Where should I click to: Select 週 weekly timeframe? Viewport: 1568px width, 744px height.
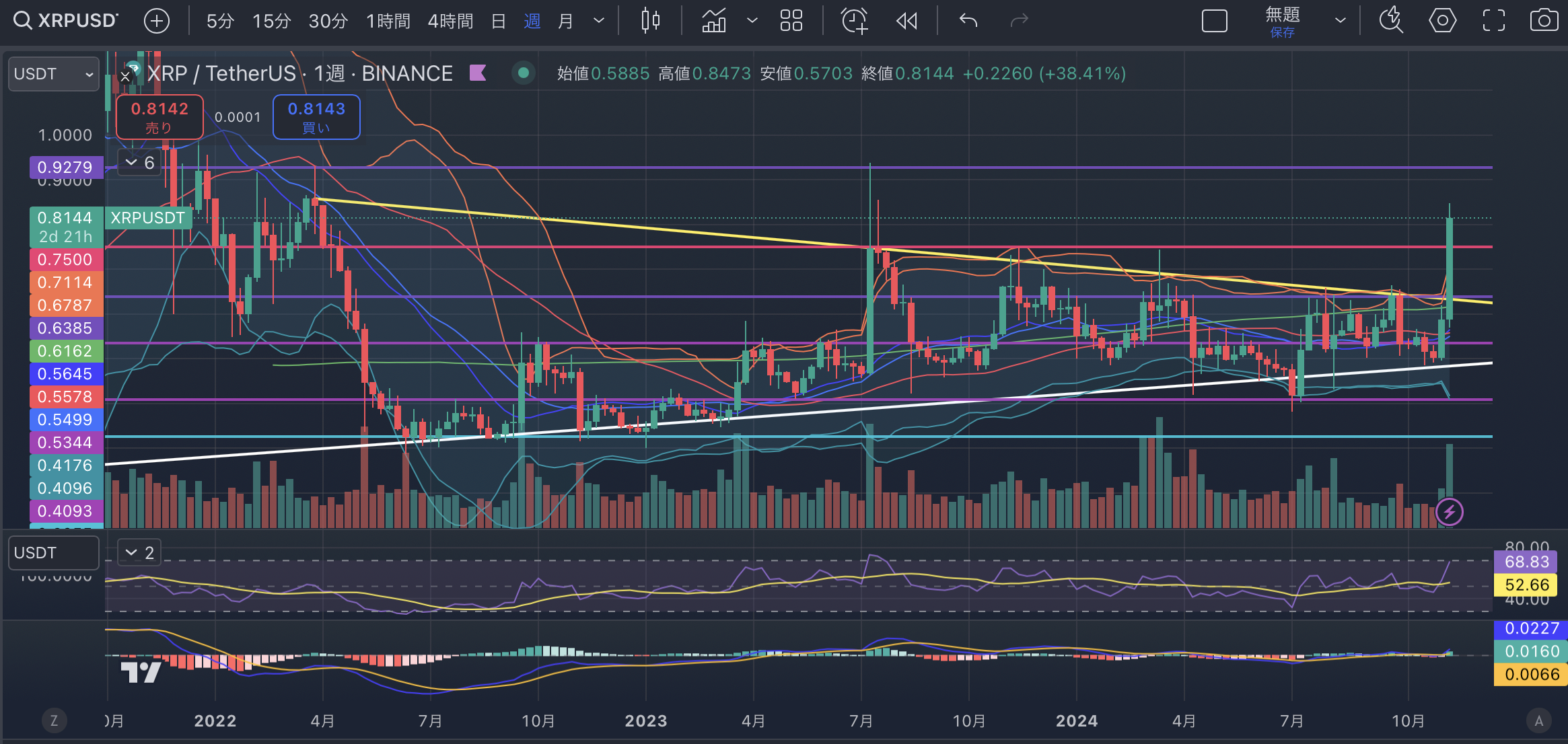click(532, 21)
